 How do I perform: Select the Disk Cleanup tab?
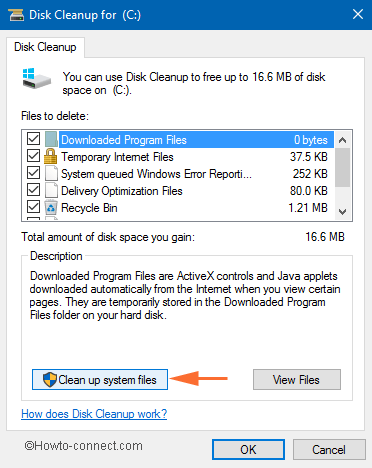pyautogui.click(x=45, y=47)
